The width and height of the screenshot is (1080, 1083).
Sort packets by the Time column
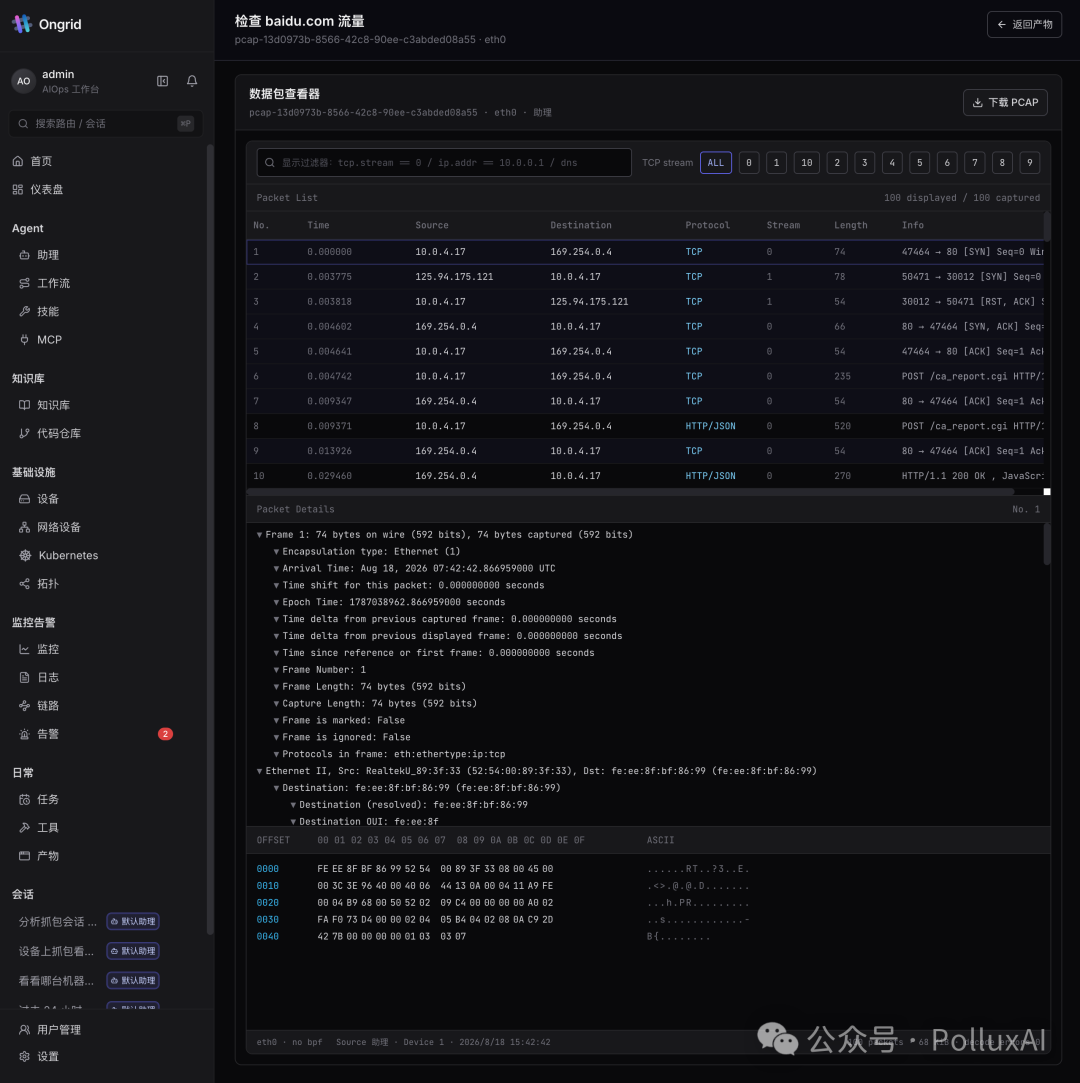318,225
